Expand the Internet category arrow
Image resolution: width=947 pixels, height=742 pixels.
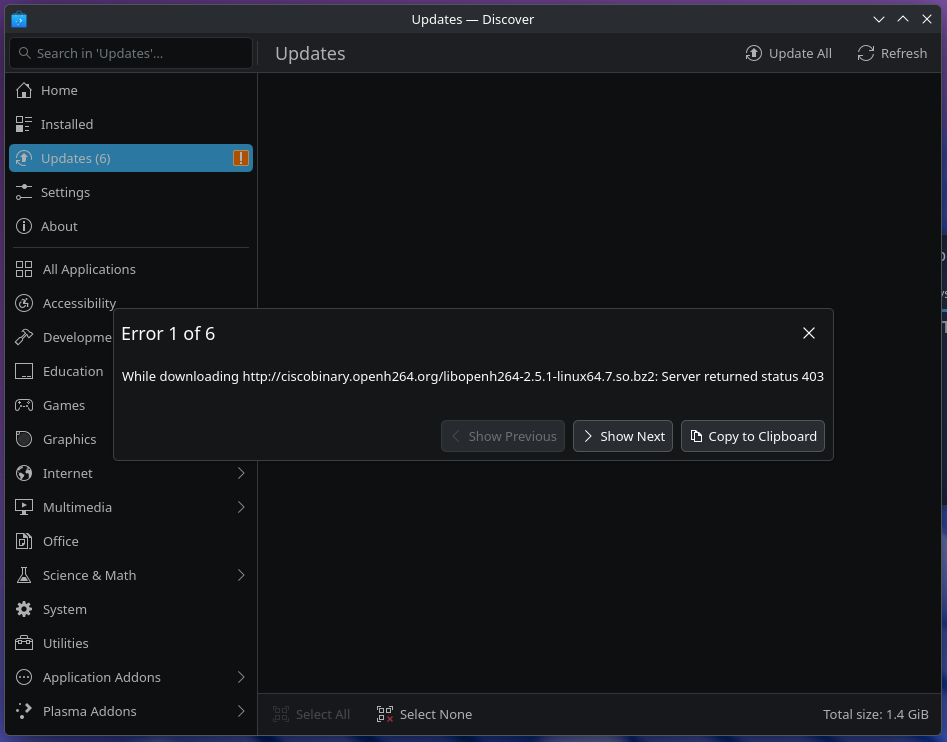click(x=240, y=473)
